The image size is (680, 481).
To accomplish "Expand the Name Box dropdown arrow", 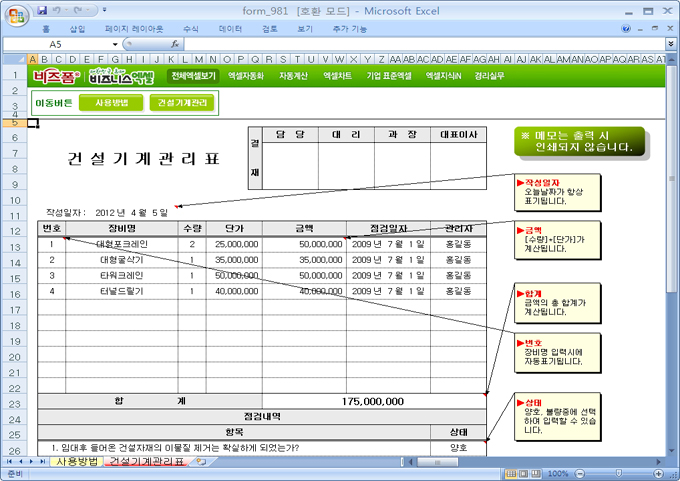I will 115,44.
